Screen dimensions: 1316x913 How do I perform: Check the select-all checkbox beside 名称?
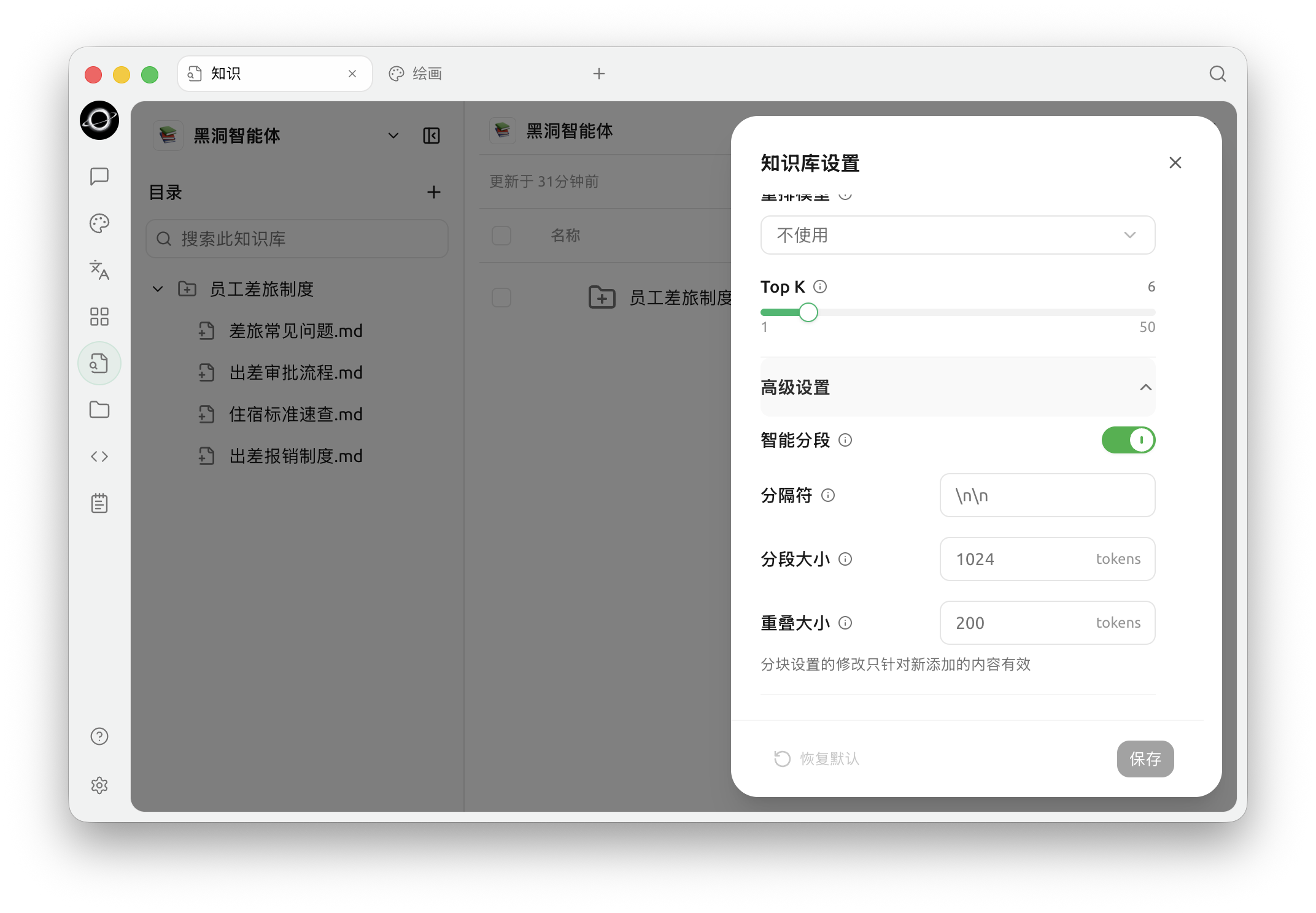click(x=501, y=236)
